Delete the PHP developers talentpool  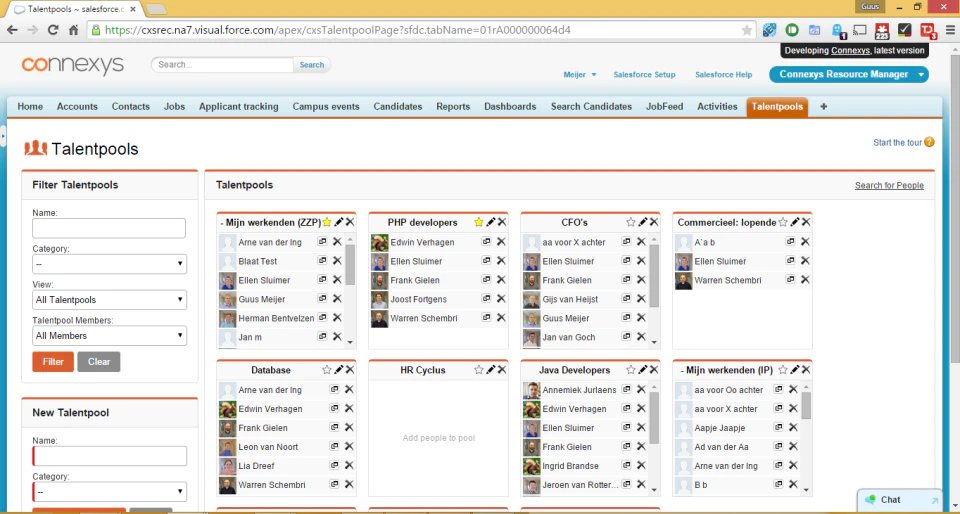(501, 222)
